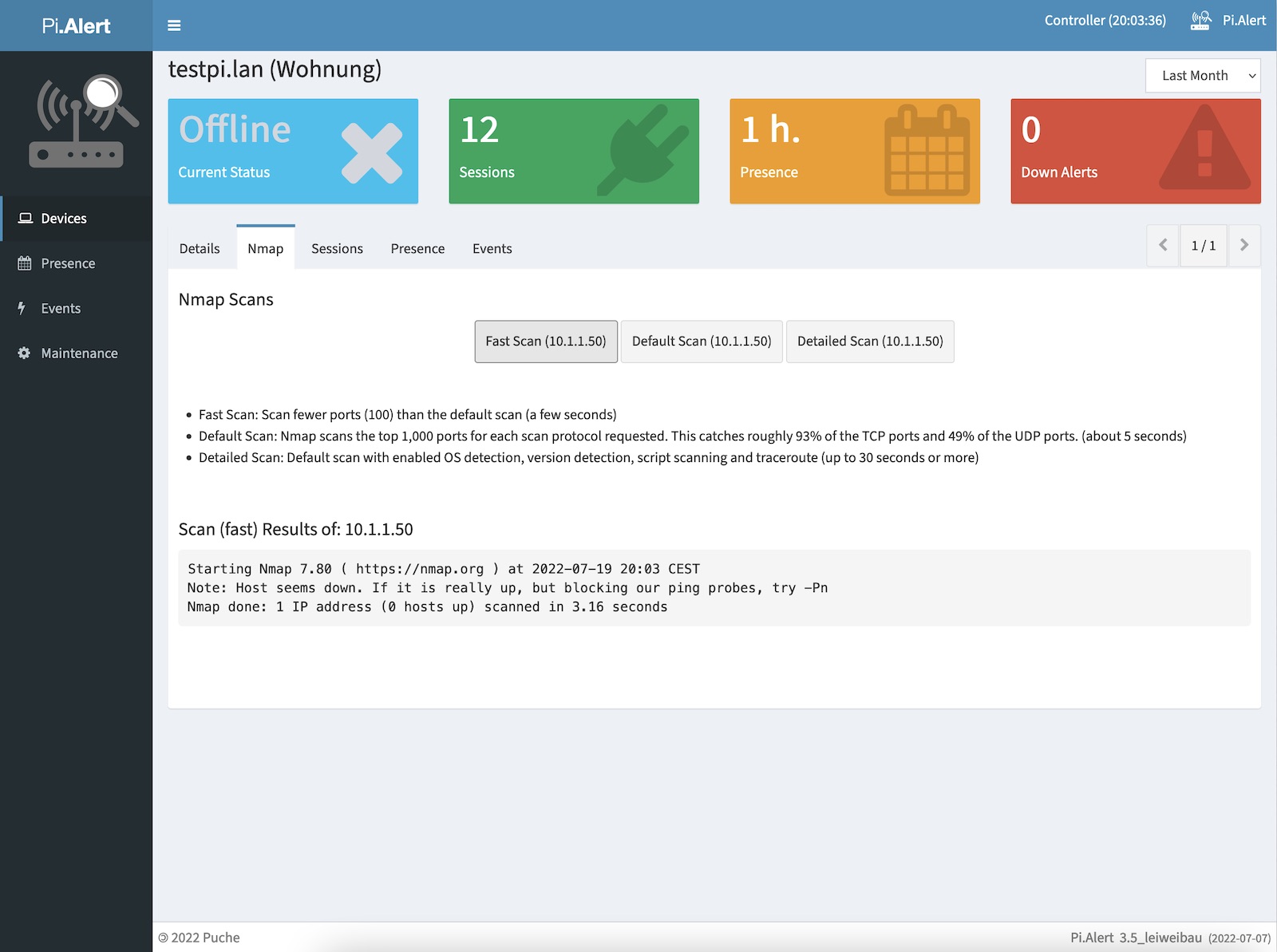Open Maintenance in the sidebar
Image resolution: width=1277 pixels, height=952 pixels.
coord(79,354)
